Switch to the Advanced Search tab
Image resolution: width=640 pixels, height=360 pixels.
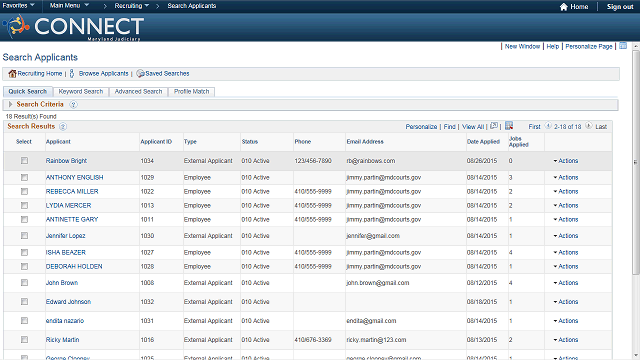138,91
